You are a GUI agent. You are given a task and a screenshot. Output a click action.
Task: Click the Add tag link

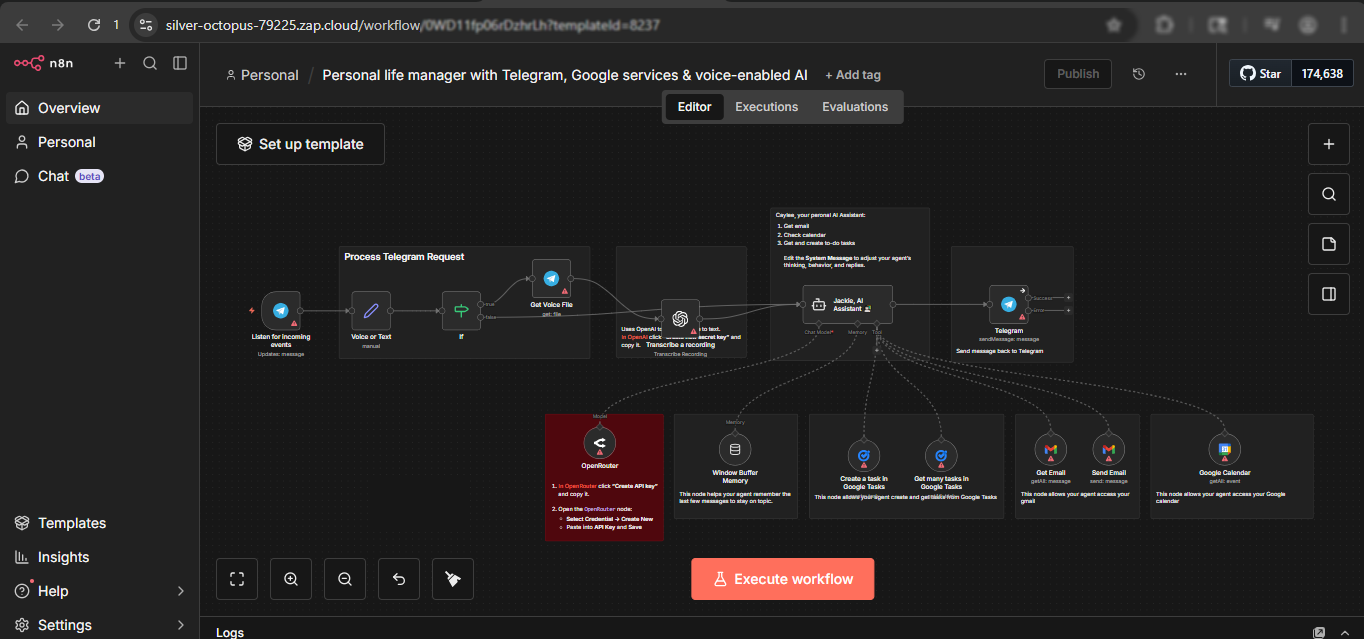pyautogui.click(x=853, y=75)
